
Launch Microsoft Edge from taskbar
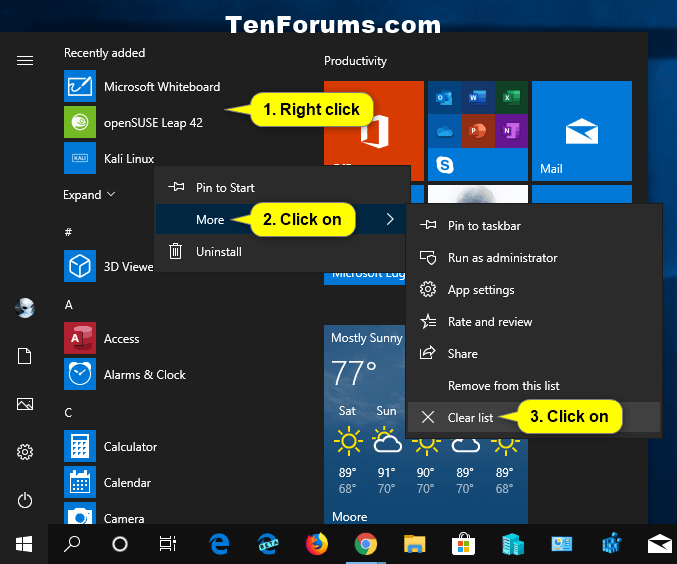tap(219, 544)
